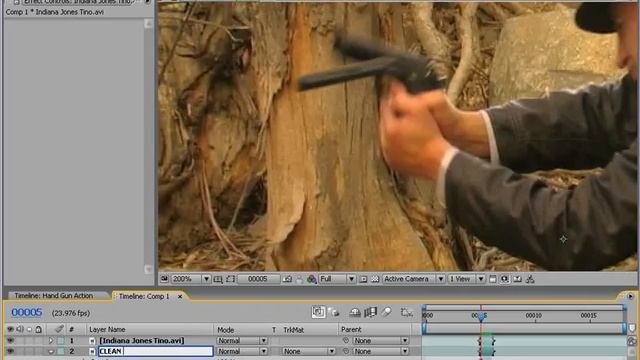Viewport: 640px width, 360px height.
Task: Take a snapshot with the camera icon
Action: (287, 279)
